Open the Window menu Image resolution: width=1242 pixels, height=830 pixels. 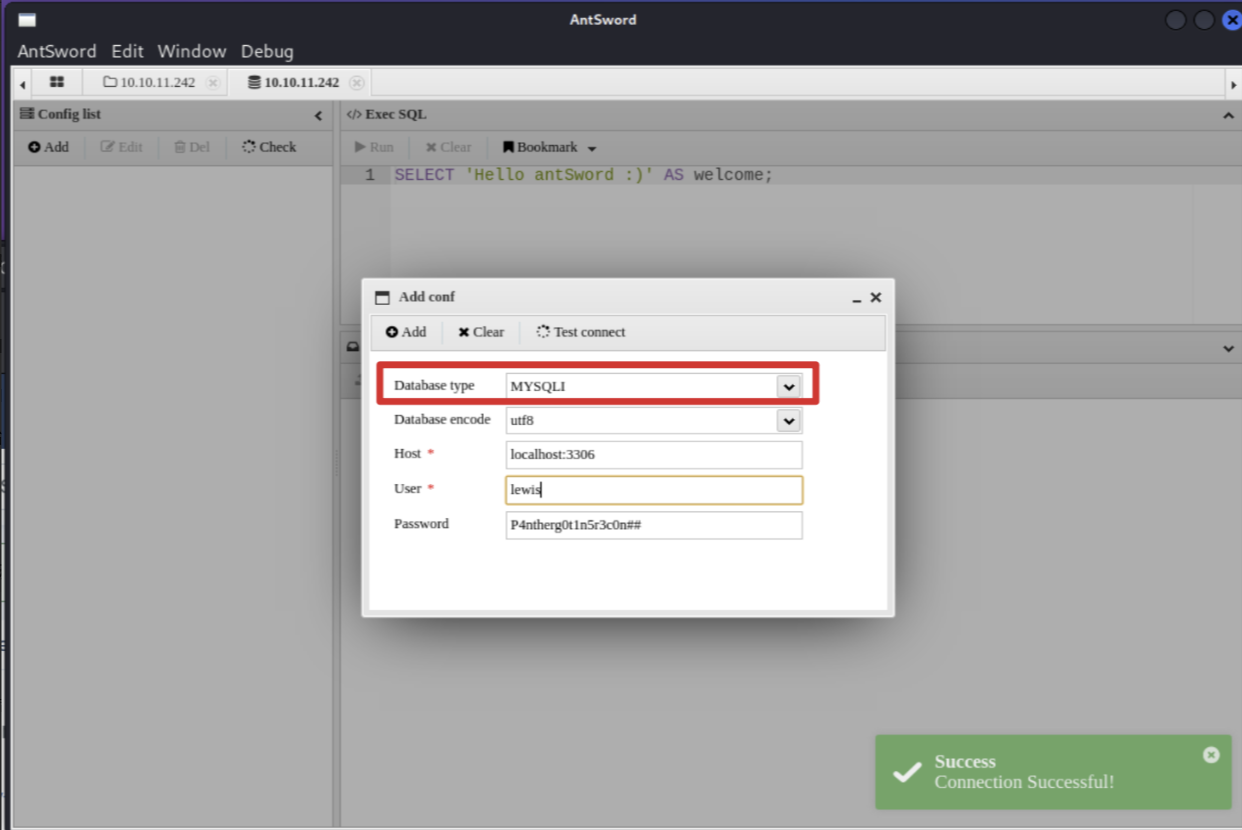click(x=192, y=51)
